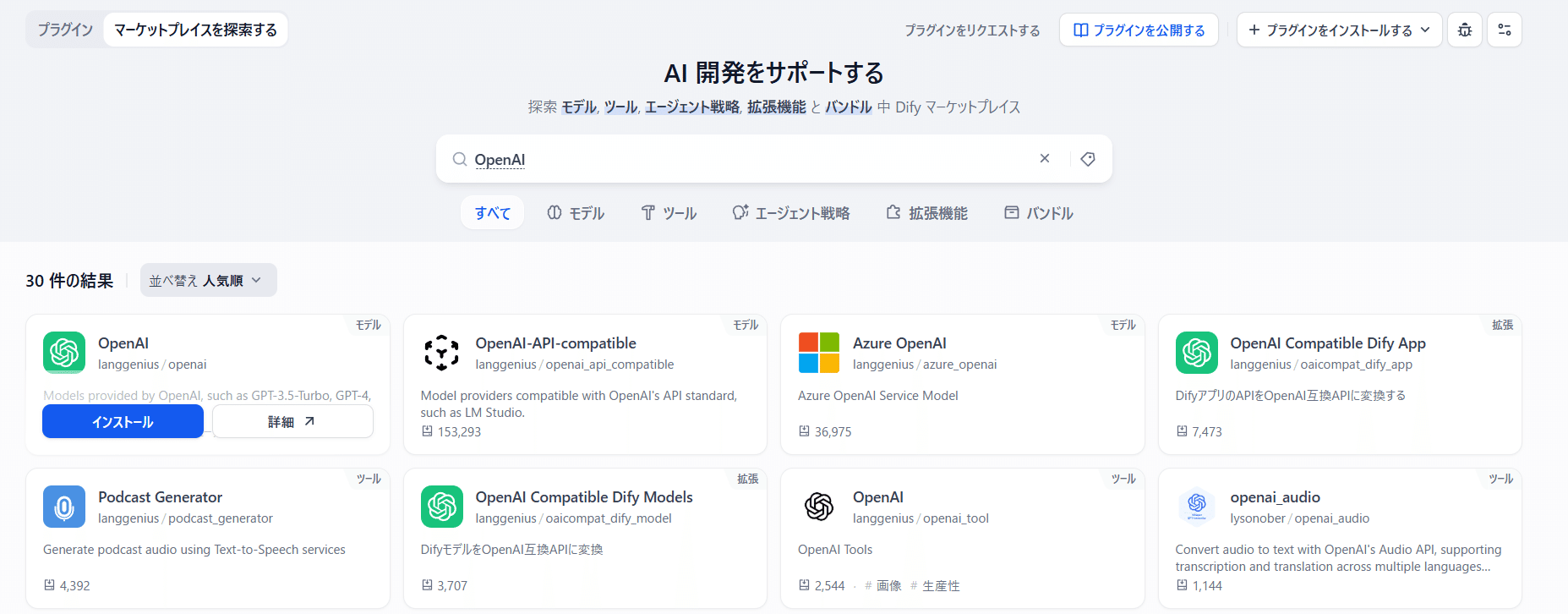Click the OpenAI Compatible Dify Models logo

(442, 507)
